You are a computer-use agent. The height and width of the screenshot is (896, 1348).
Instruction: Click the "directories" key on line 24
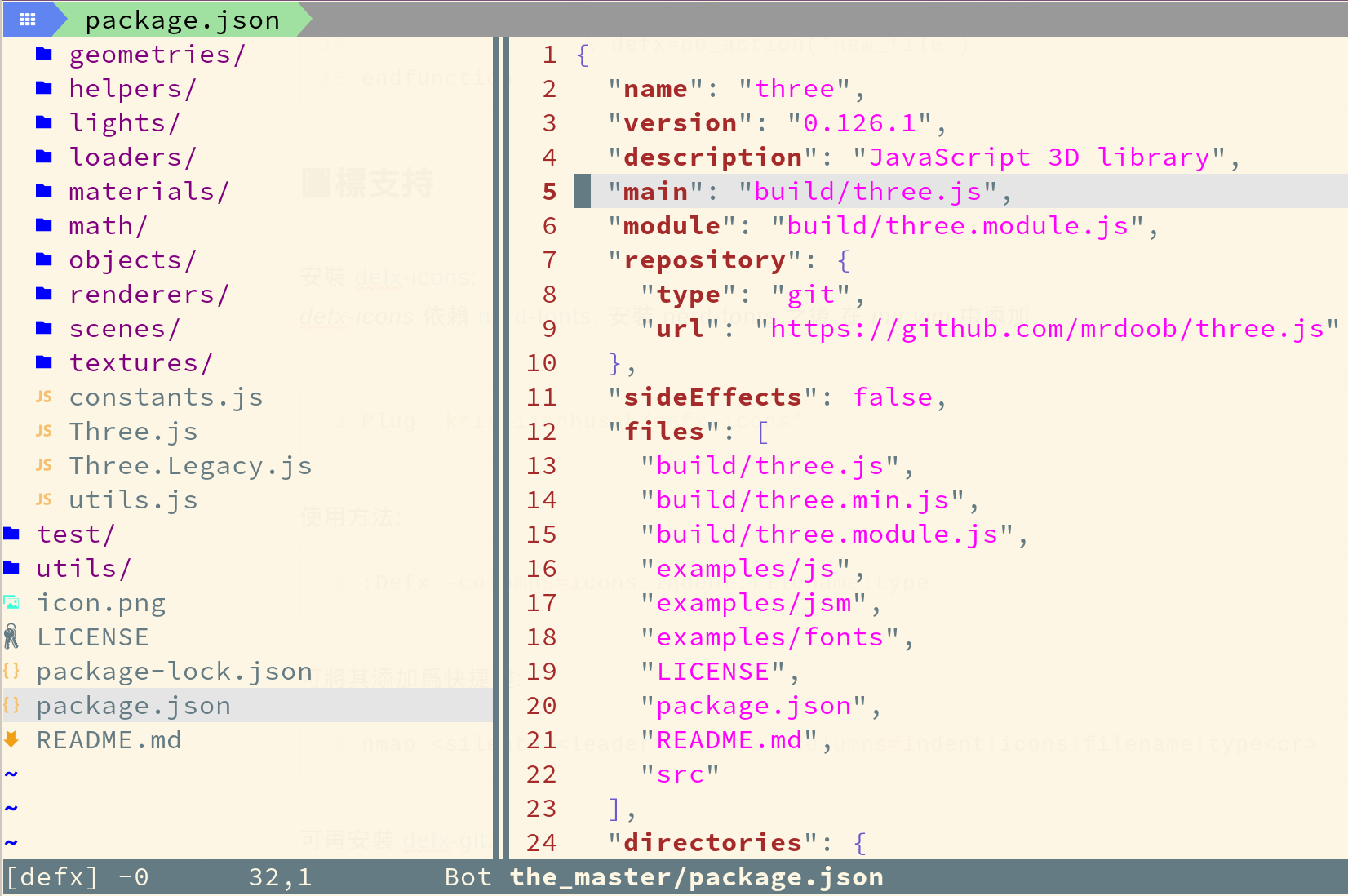712,843
